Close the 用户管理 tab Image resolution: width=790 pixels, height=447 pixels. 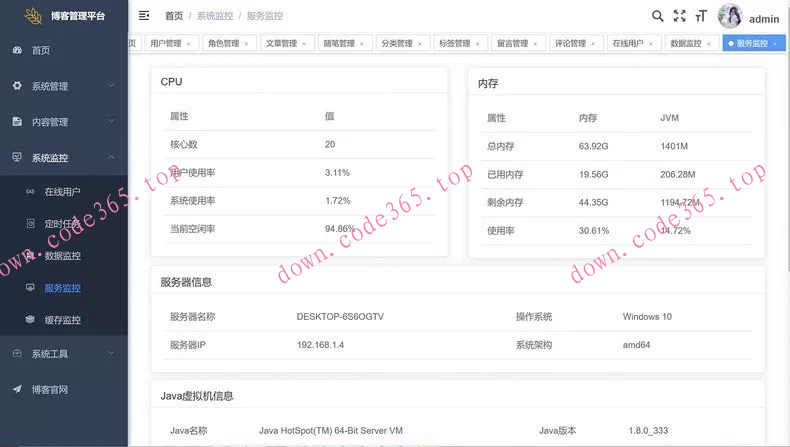point(188,44)
